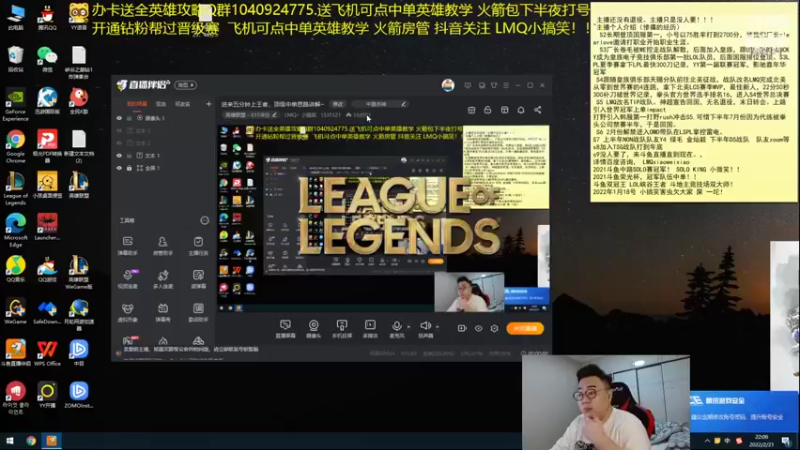Screen dimensions: 800x450
Task: Click the orange 关闭直播 button
Action: click(525, 329)
